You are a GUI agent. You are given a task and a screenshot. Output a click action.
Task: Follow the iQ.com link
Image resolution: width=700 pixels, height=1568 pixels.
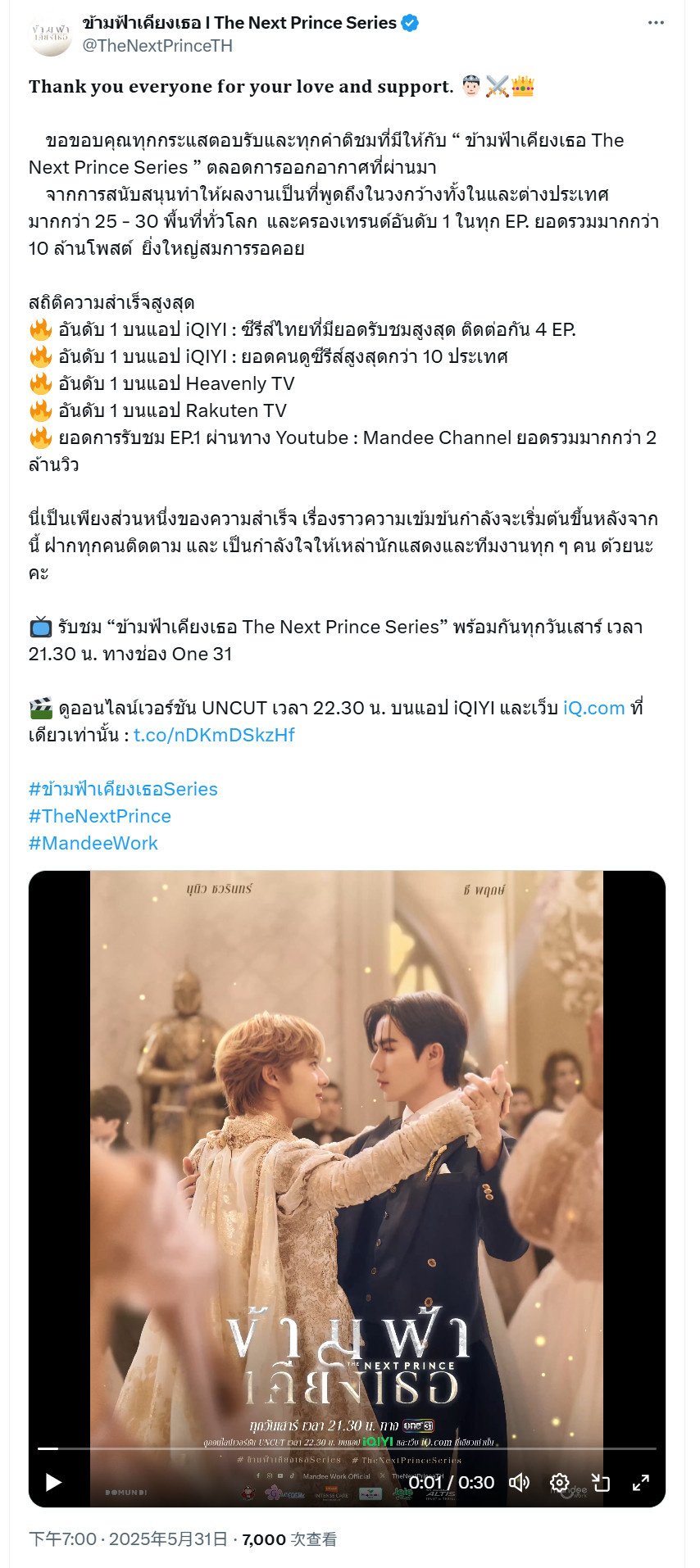(594, 708)
